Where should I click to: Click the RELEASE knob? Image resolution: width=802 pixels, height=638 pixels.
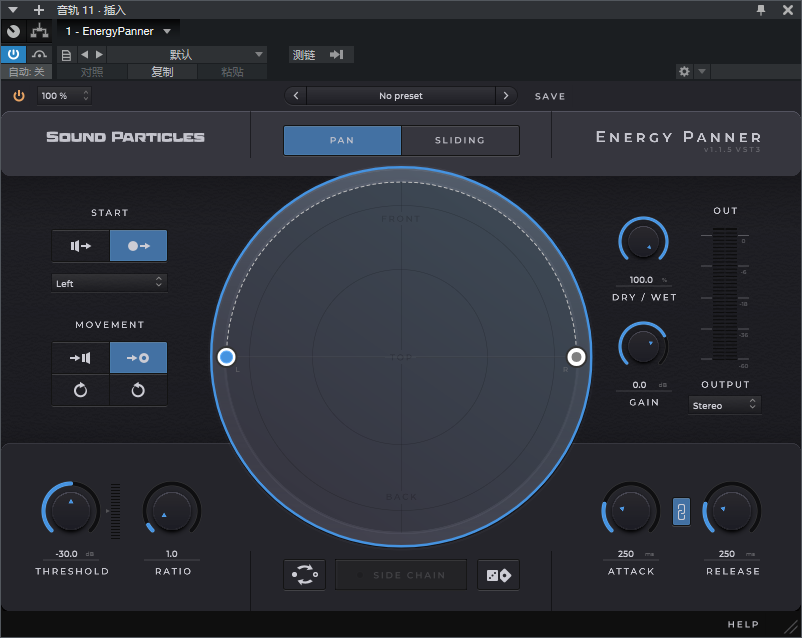(x=732, y=511)
